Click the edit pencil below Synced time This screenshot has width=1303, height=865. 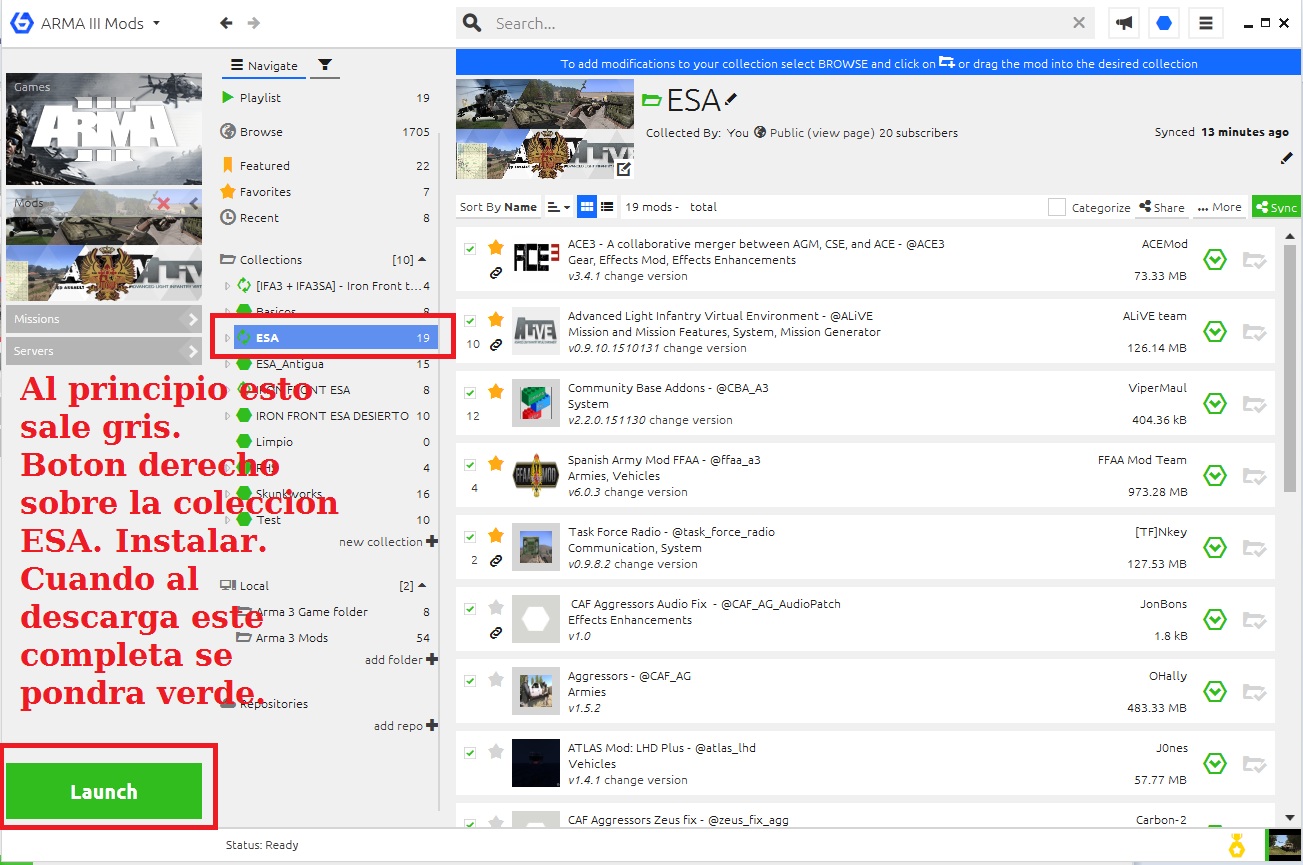click(x=1287, y=157)
